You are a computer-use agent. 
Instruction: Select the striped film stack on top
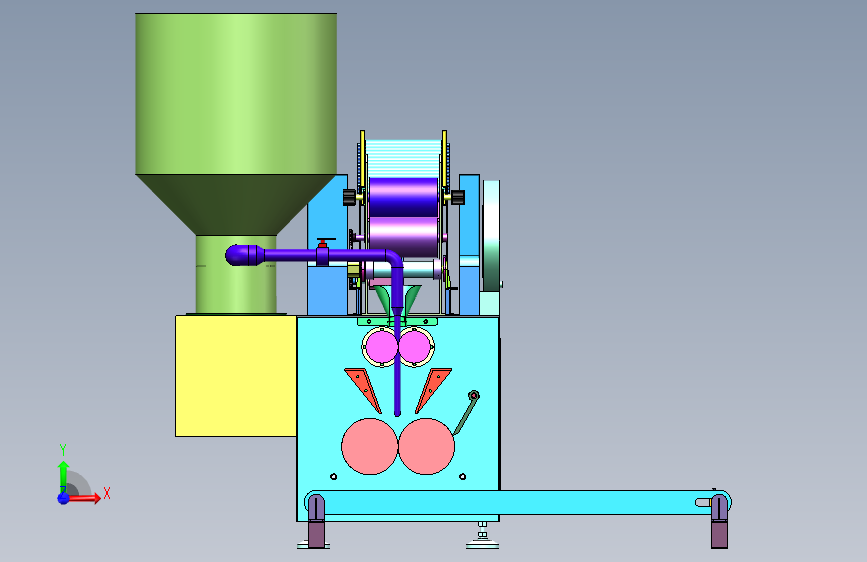403,159
